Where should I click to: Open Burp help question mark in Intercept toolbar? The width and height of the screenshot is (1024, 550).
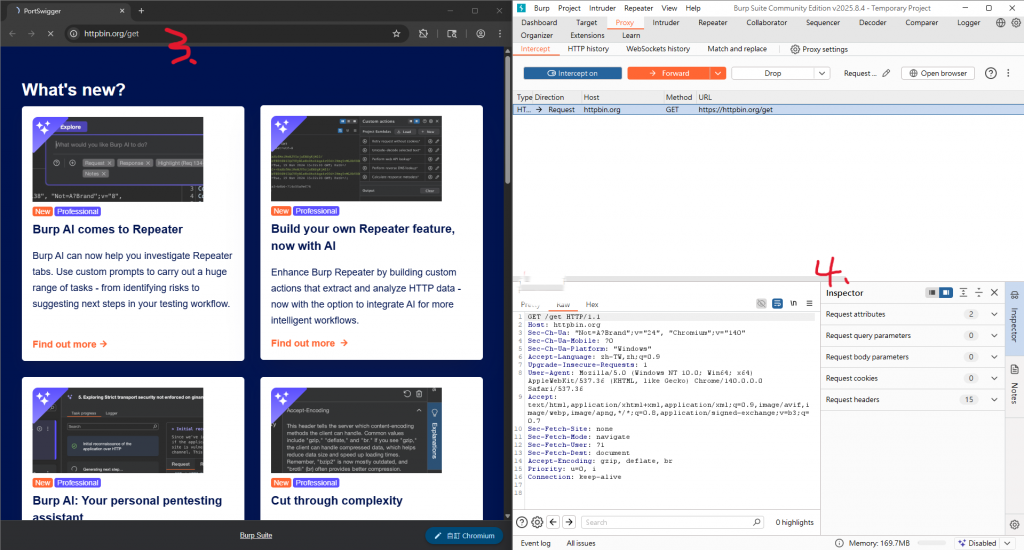991,73
